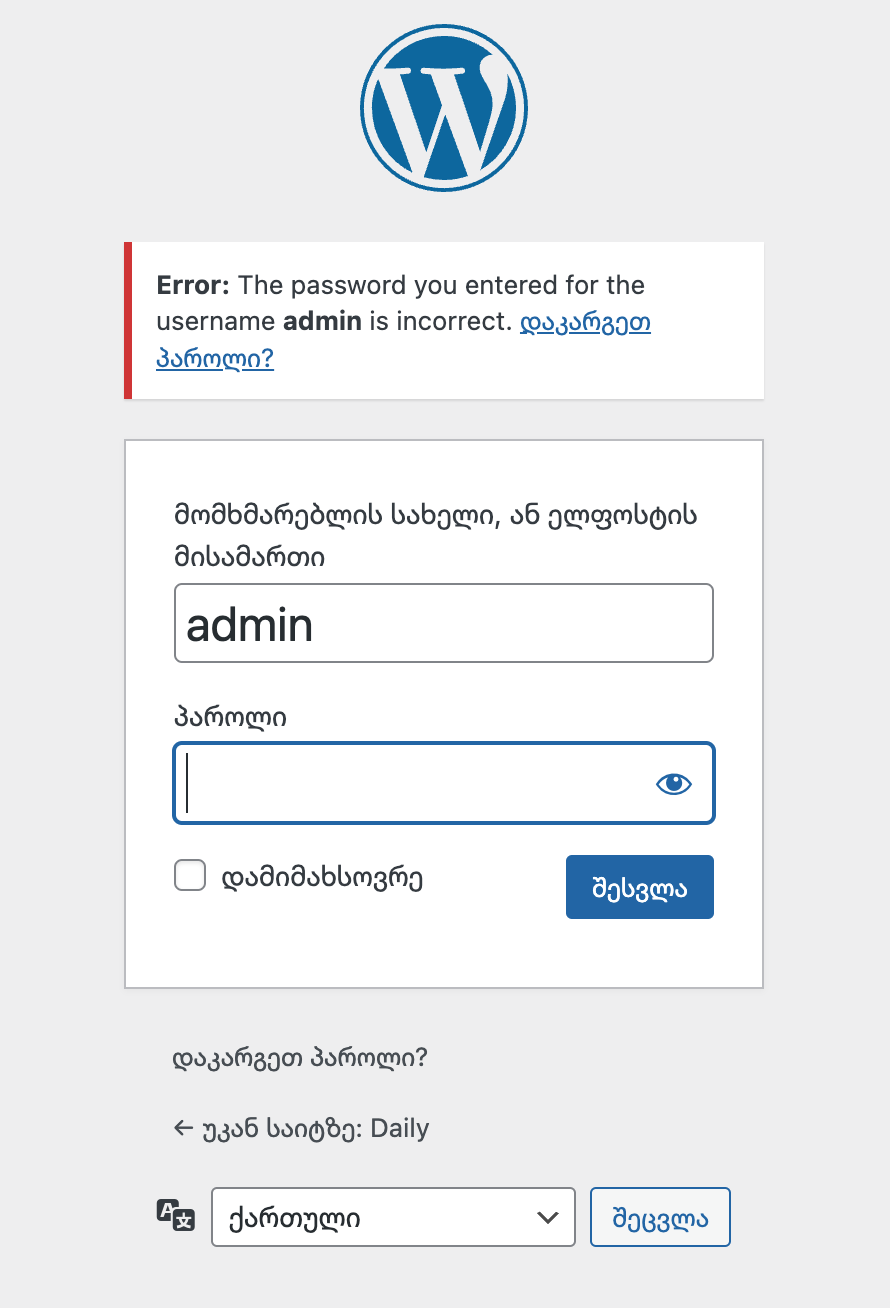Click the language translate icon
890x1308 pixels.
pyautogui.click(x=175, y=1216)
